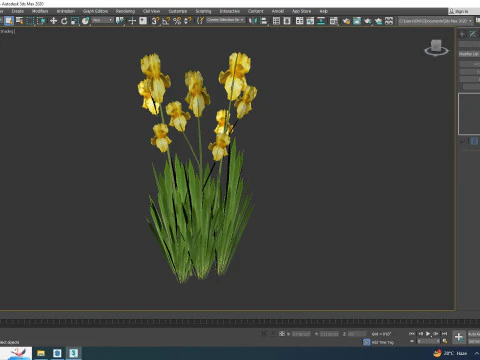Screen dimensions: 480x360
Task: Toggle the Window/Crossing selection icon
Action: point(41,21)
